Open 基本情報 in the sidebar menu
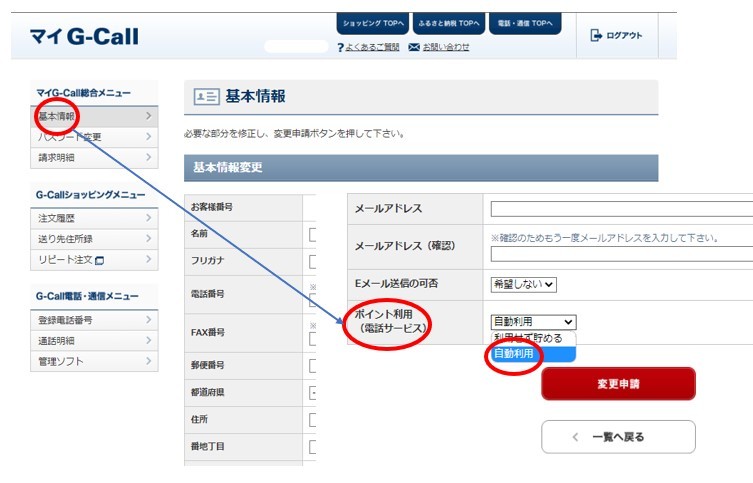Image resolution: width=753 pixels, height=483 pixels. click(58, 116)
